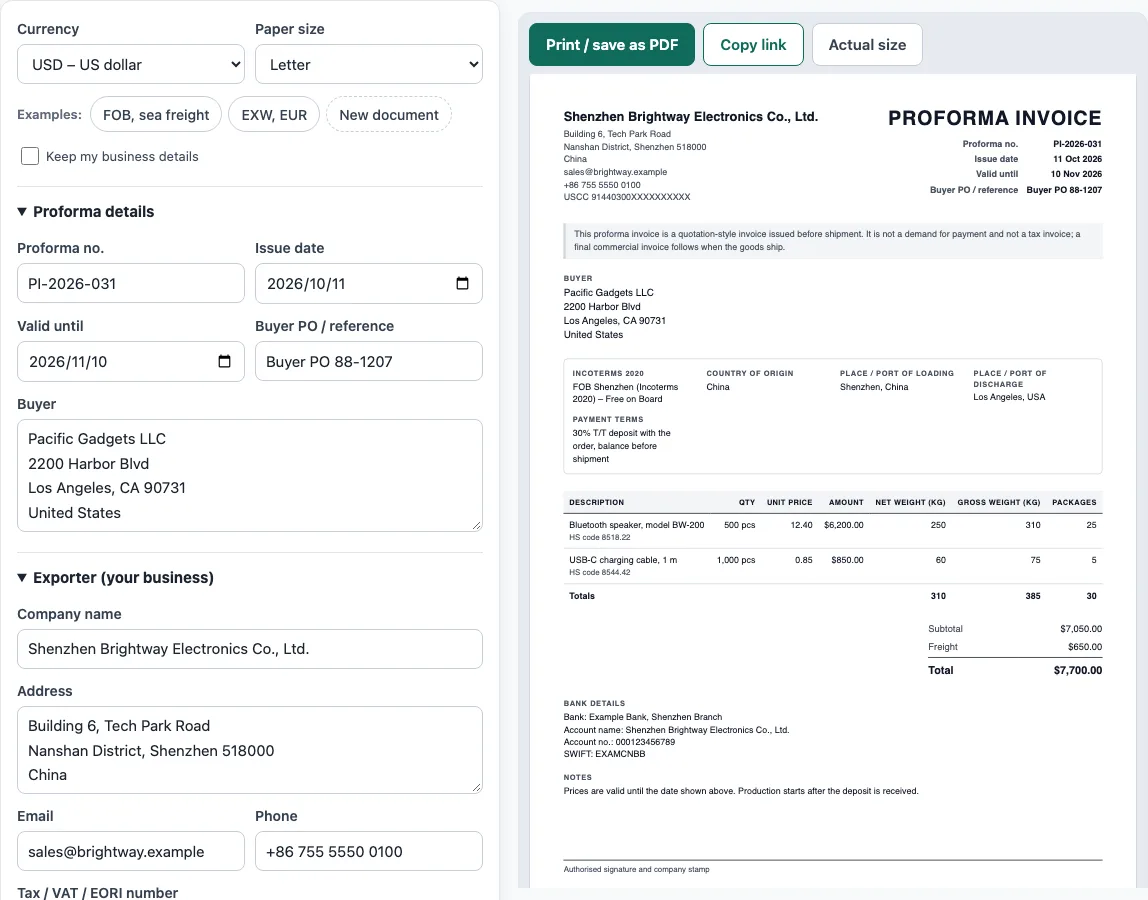Screen dimensions: 1148x900
Task: Collapse the Proforma details section
Action: coord(86,212)
